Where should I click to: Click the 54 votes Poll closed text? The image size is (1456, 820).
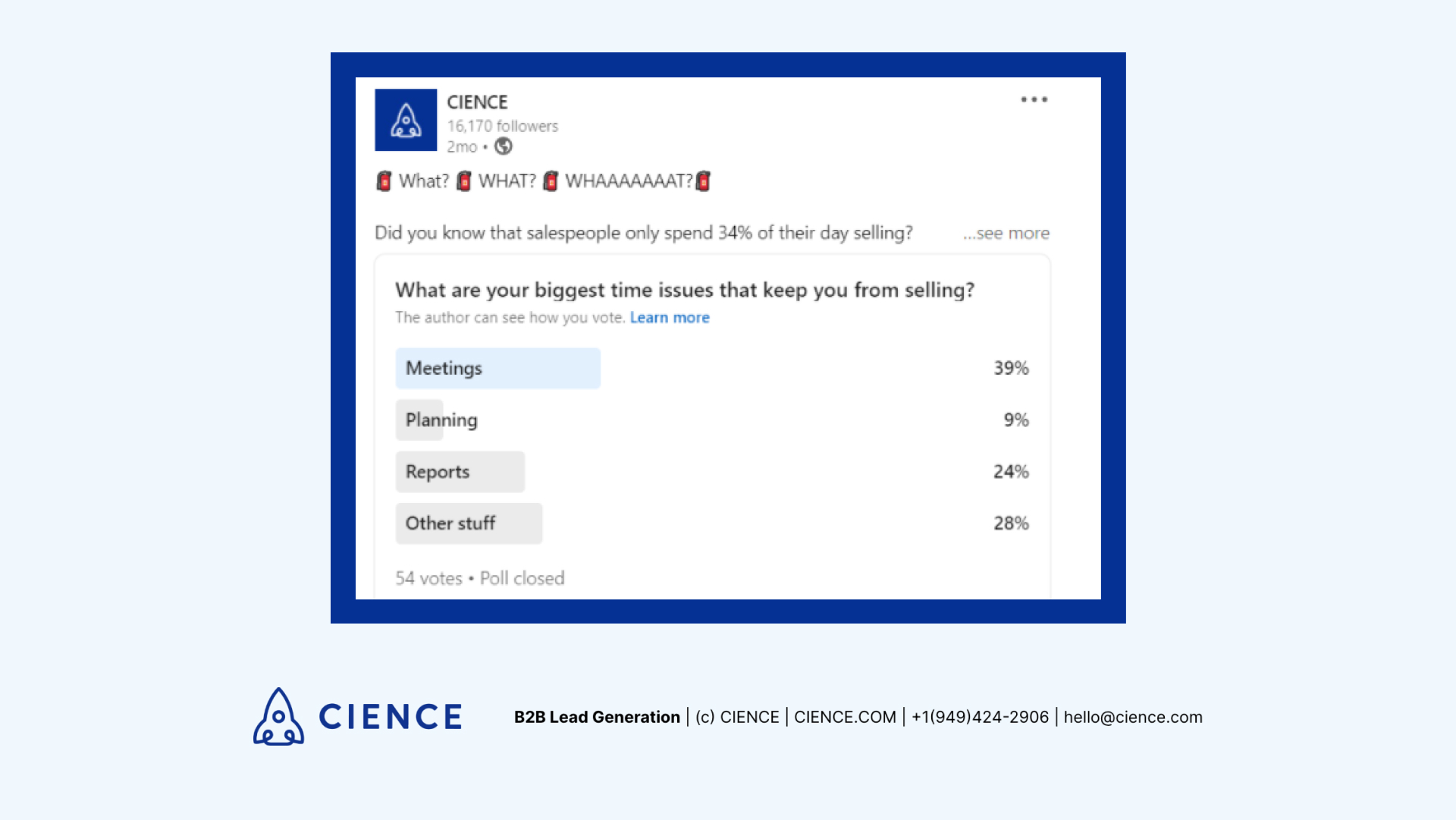pos(479,577)
